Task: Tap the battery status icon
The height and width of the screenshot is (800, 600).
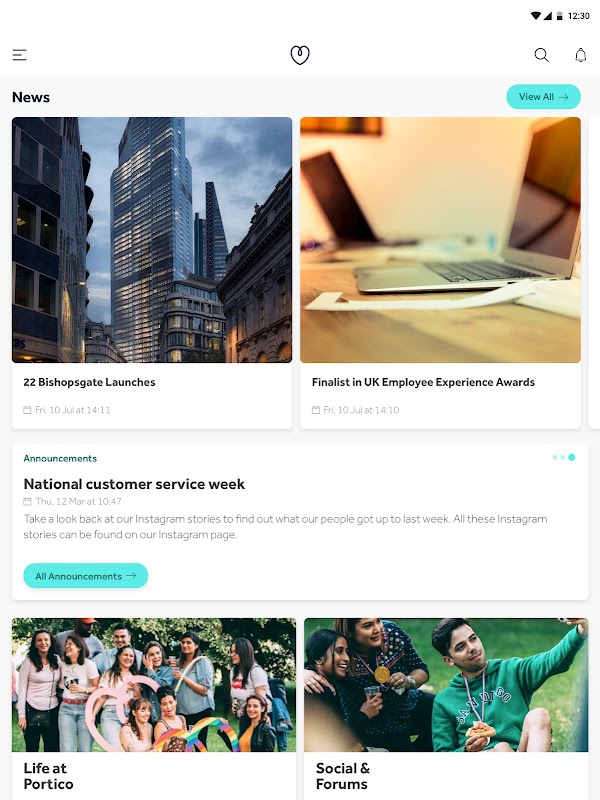Action: (559, 16)
